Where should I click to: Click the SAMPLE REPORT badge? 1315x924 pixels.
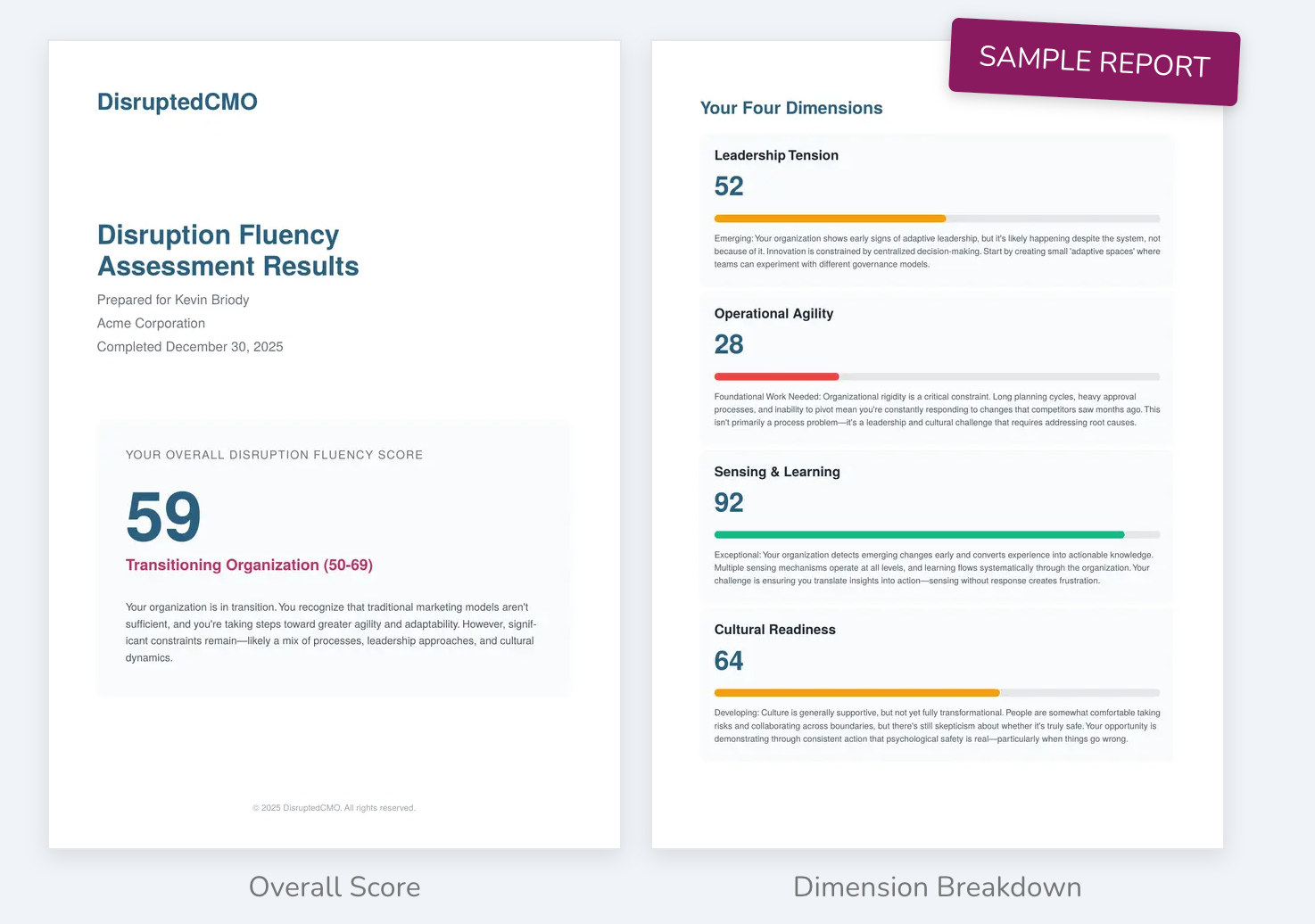coord(1094,62)
